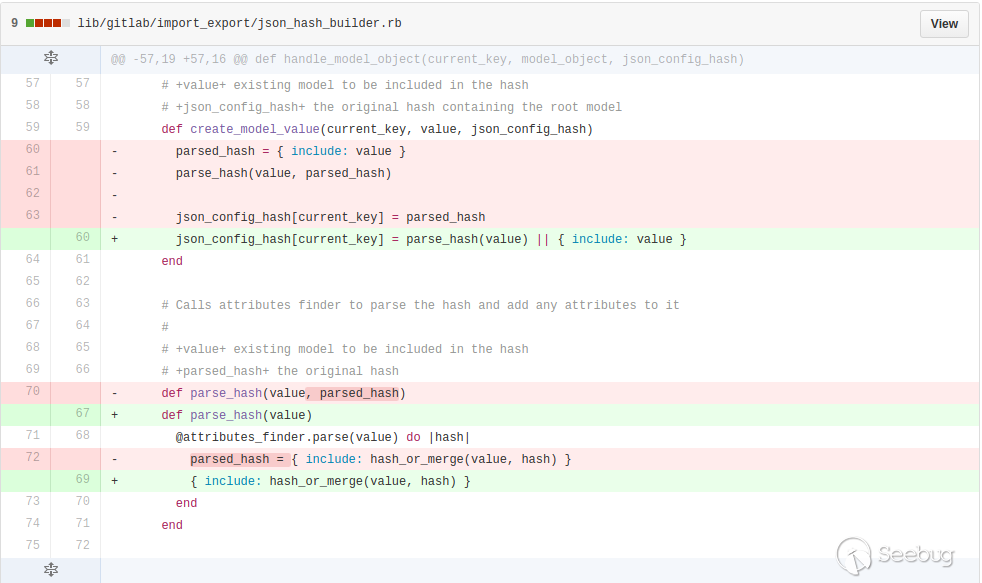Select new line number 67 on added line
The height and width of the screenshot is (583, 982).
tap(82, 415)
